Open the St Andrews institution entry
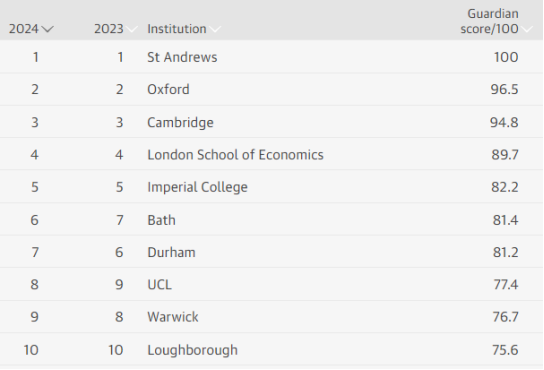This screenshot has height=370, width=544. (182, 57)
